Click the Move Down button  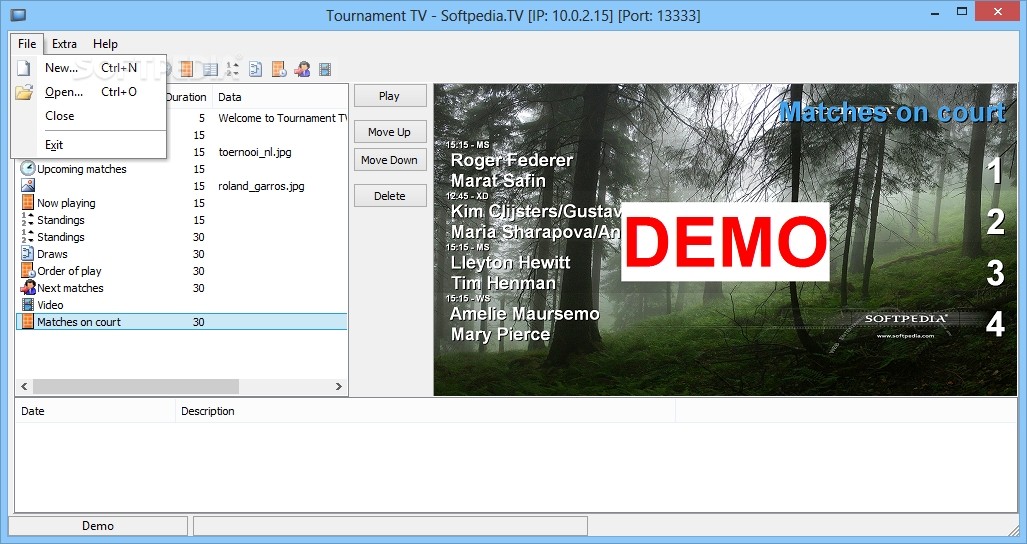pos(390,160)
